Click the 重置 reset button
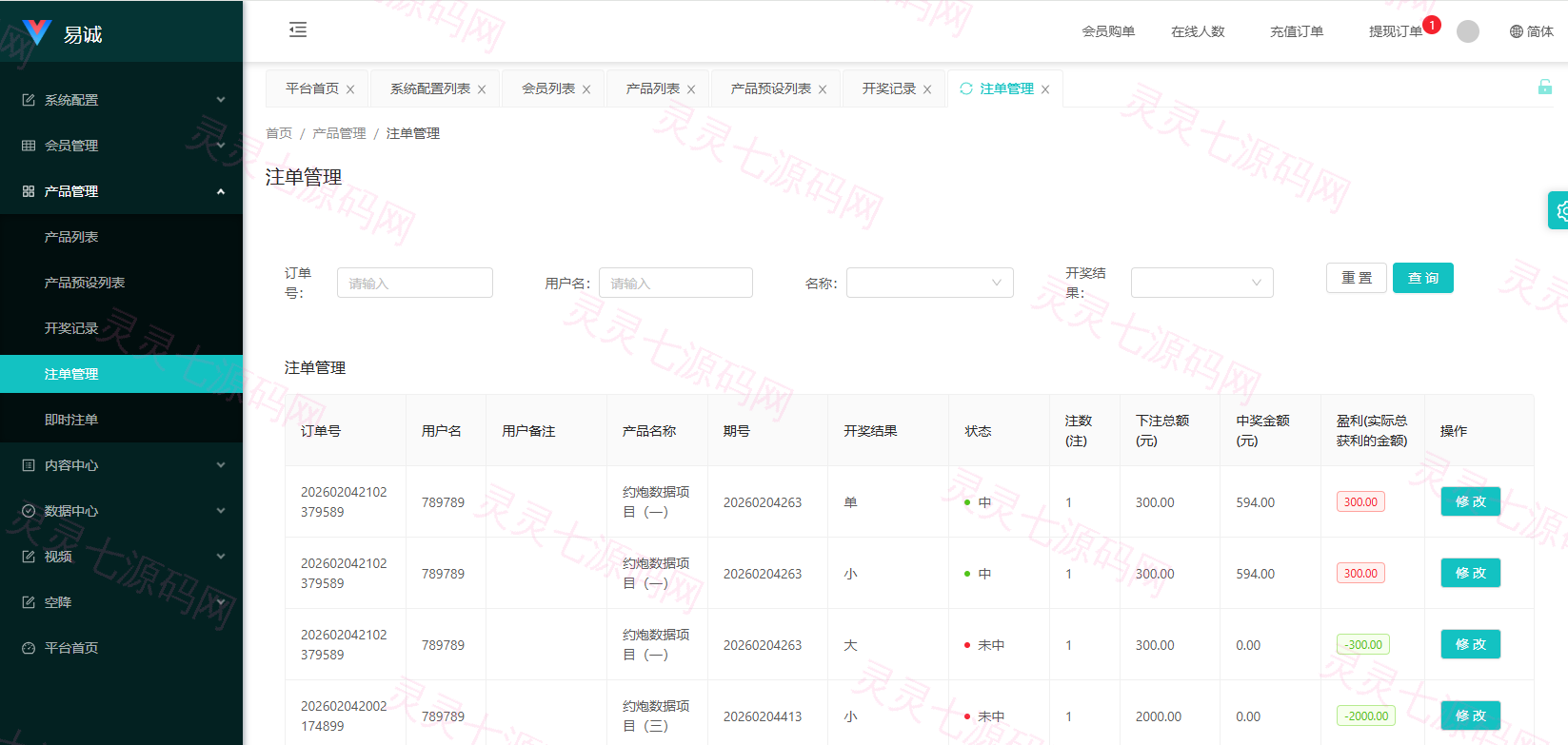This screenshot has width=1568, height=745. click(x=1357, y=278)
